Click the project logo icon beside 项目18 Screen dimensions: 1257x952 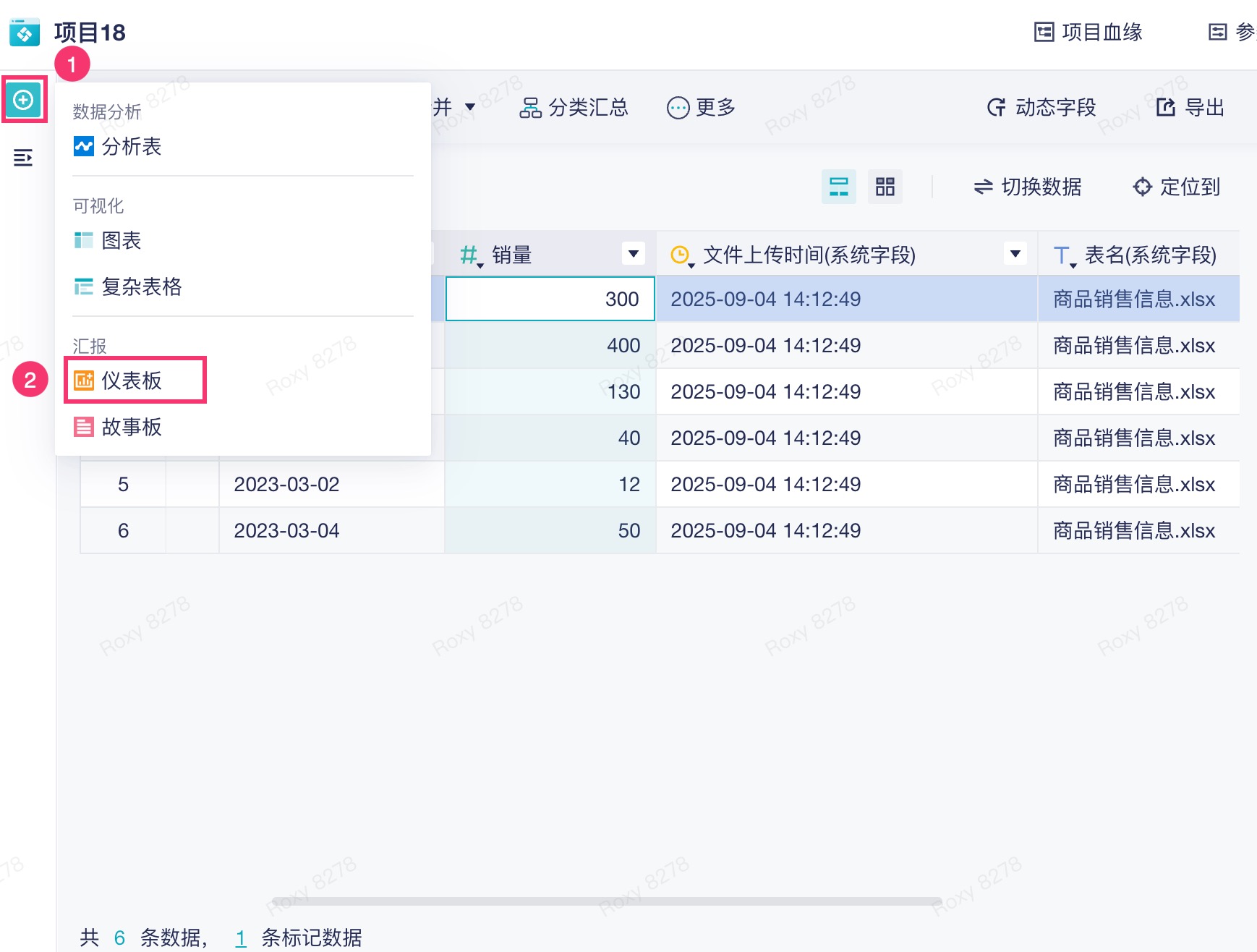25,33
